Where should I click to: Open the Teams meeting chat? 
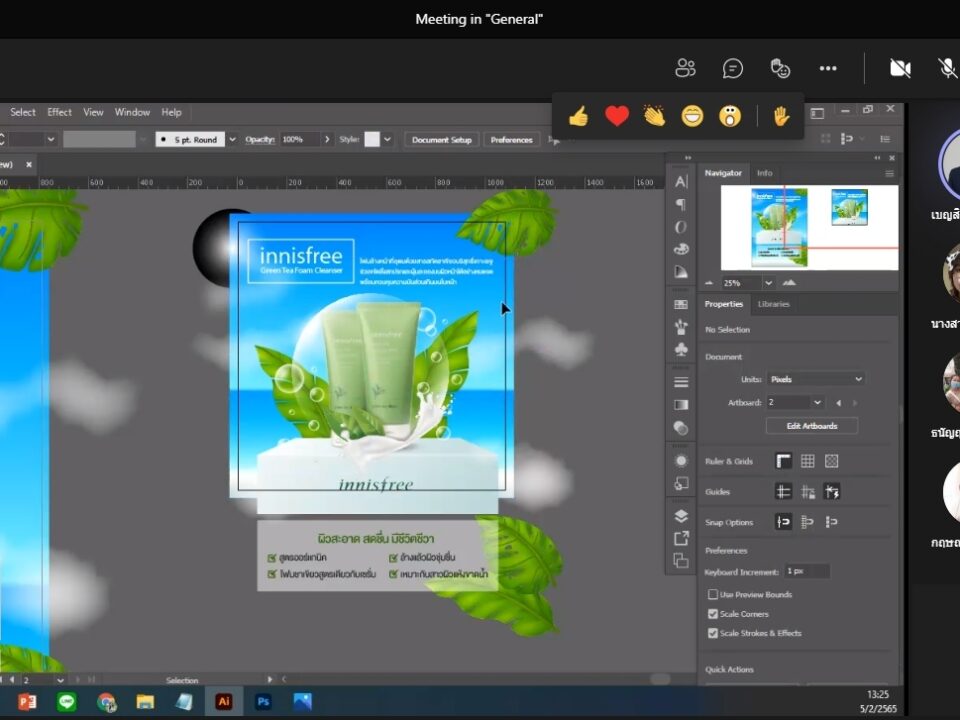(732, 68)
